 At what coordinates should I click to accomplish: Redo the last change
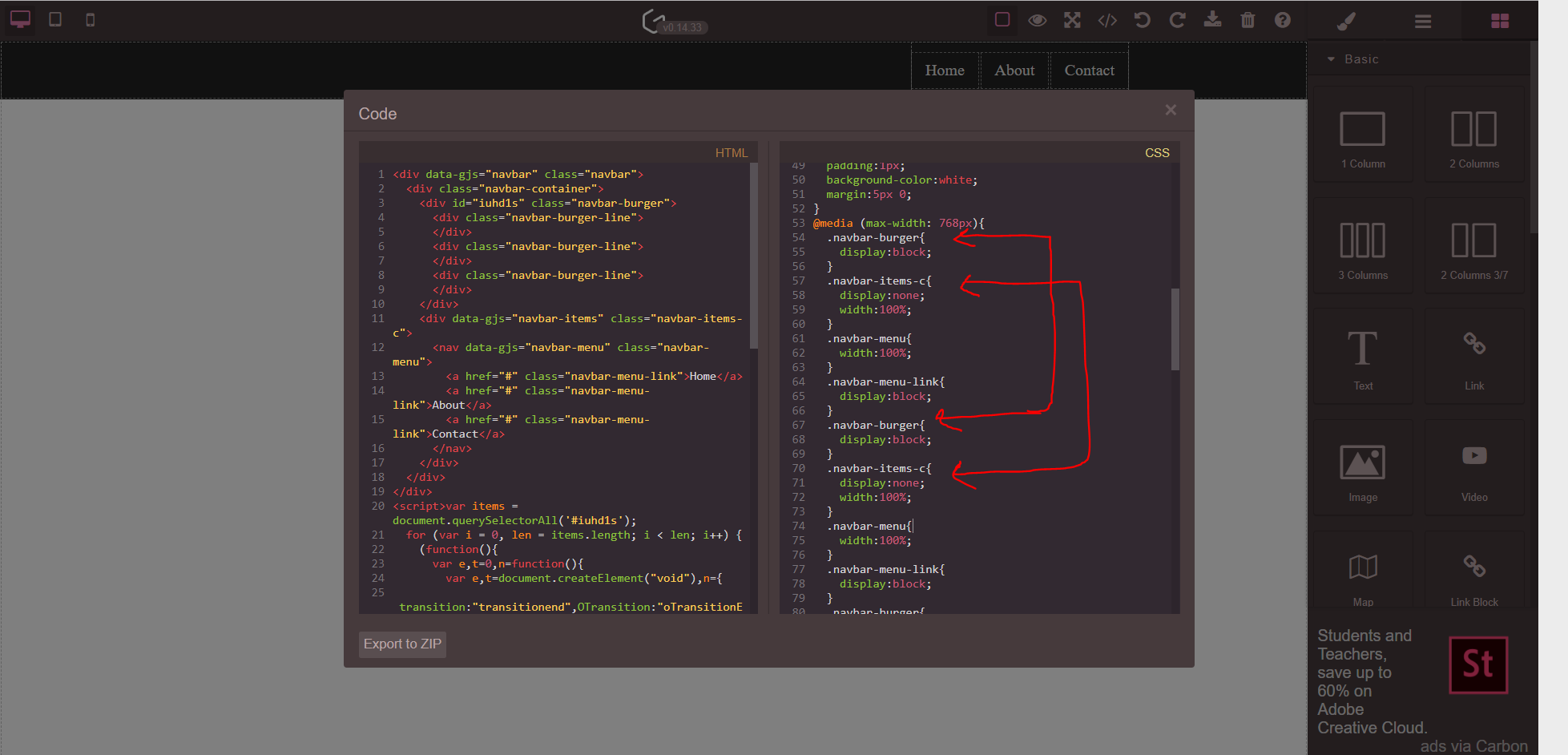click(x=1177, y=20)
